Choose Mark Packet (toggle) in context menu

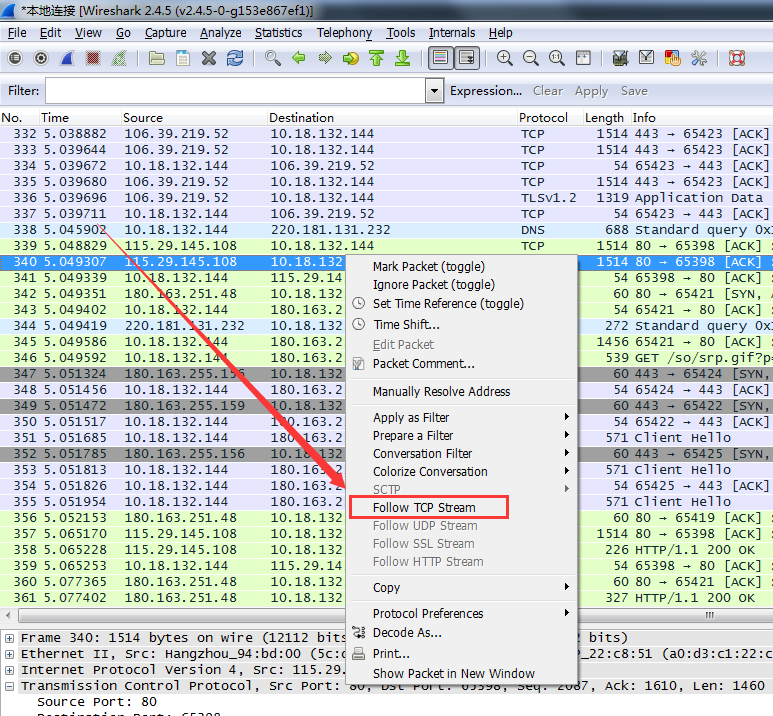[428, 267]
